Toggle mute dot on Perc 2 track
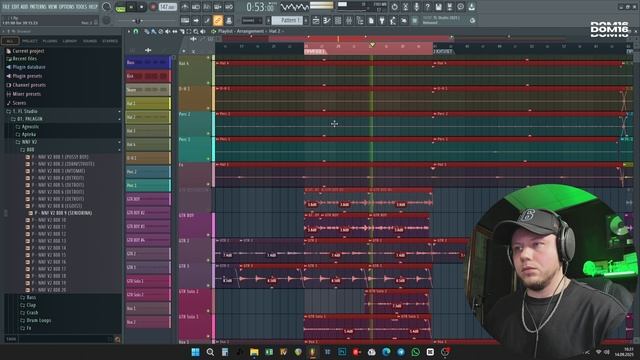The image size is (640, 360). tap(208, 133)
